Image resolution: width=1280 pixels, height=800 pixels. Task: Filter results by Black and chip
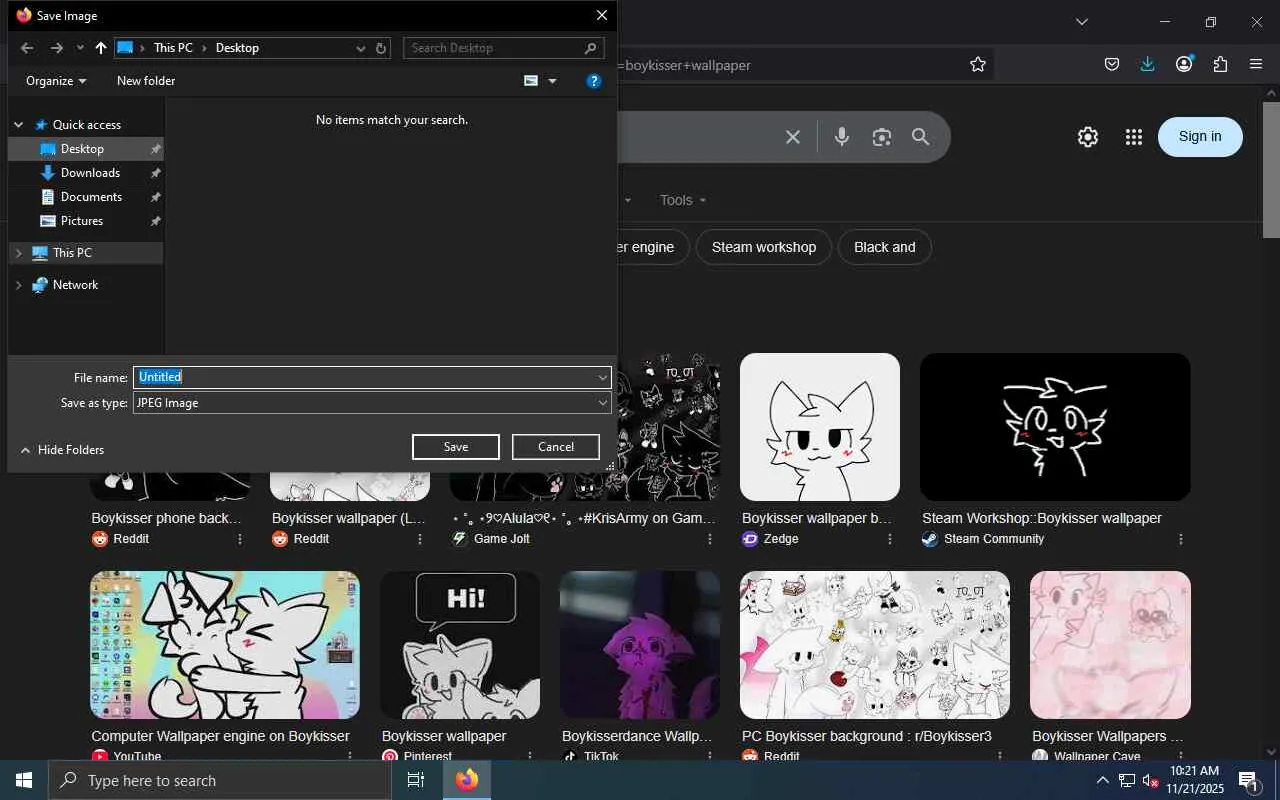coord(885,247)
